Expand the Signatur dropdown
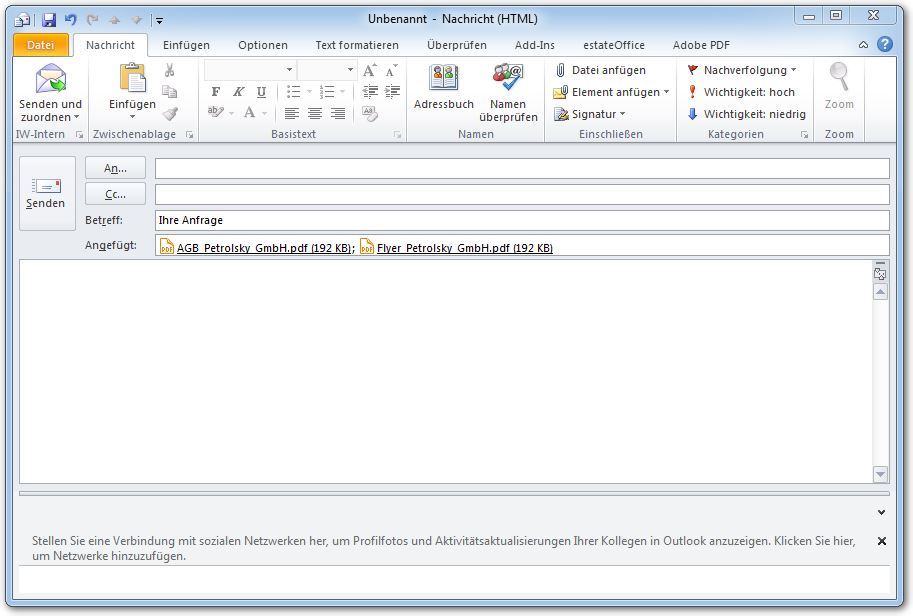Viewport: 913px width, 616px height. coord(590,114)
